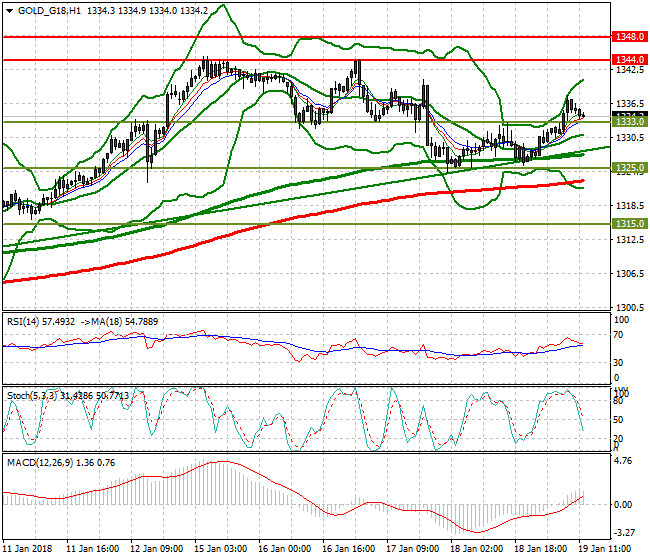Click the 1306.5 price scale value
The image size is (650, 560).
pos(630,274)
